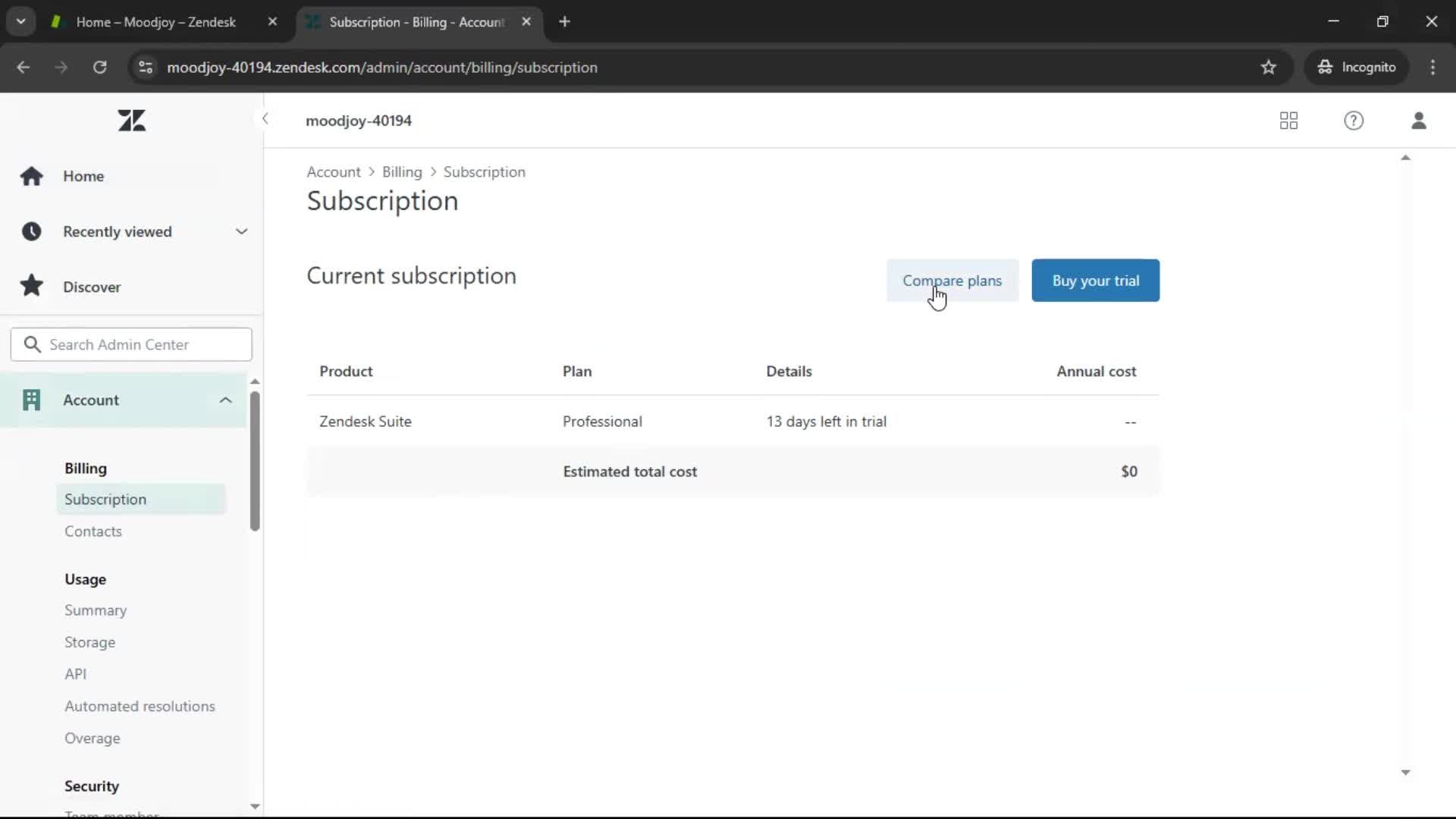This screenshot has width=1456, height=819.
Task: Click the Account building icon
Action: click(31, 400)
